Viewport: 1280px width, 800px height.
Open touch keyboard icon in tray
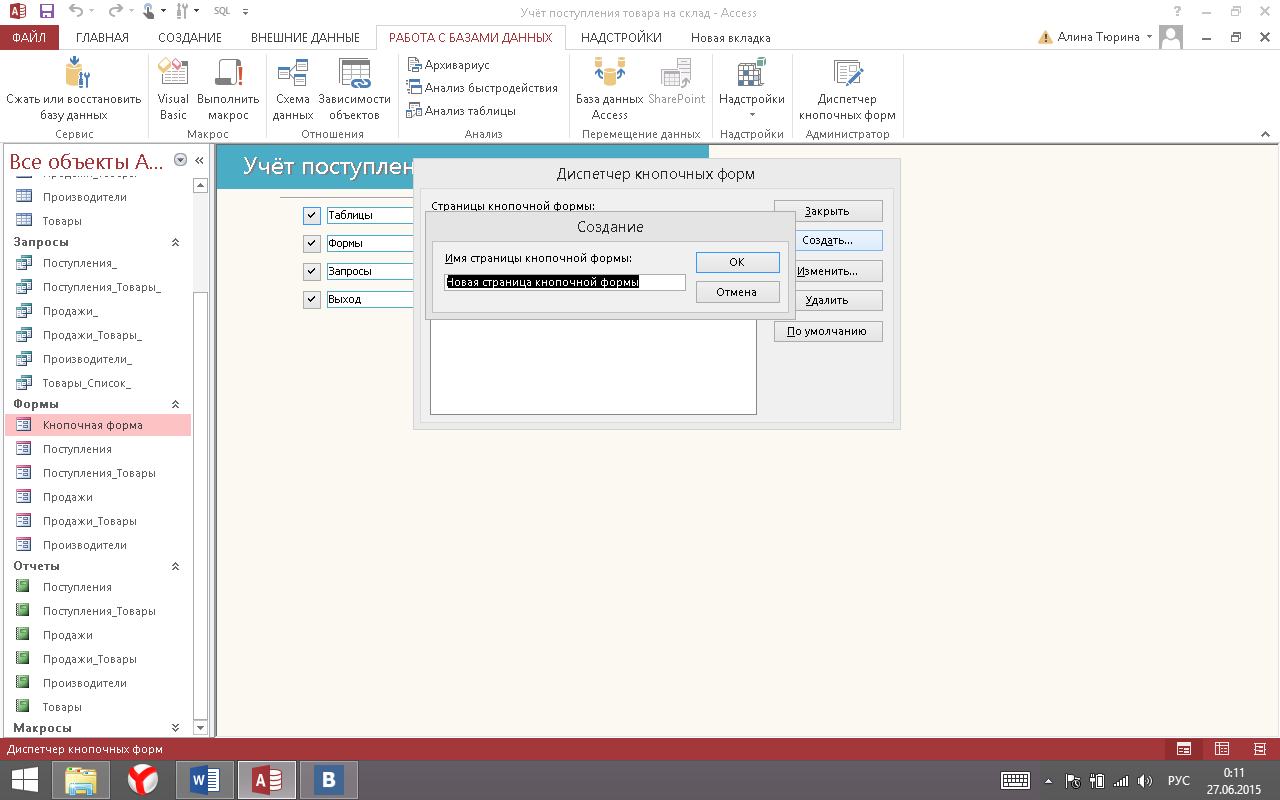pos(1016,780)
